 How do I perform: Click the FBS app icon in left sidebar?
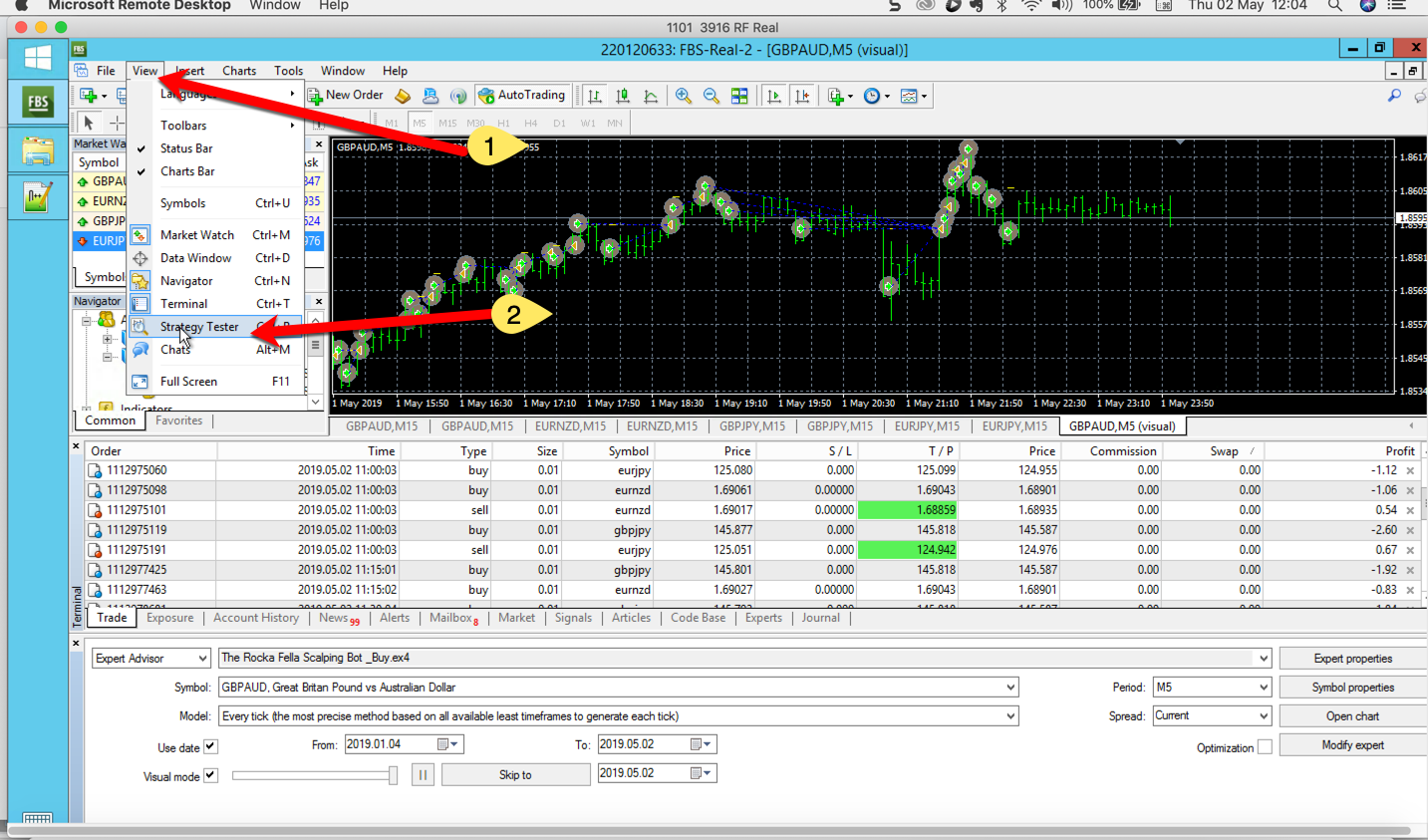[38, 102]
